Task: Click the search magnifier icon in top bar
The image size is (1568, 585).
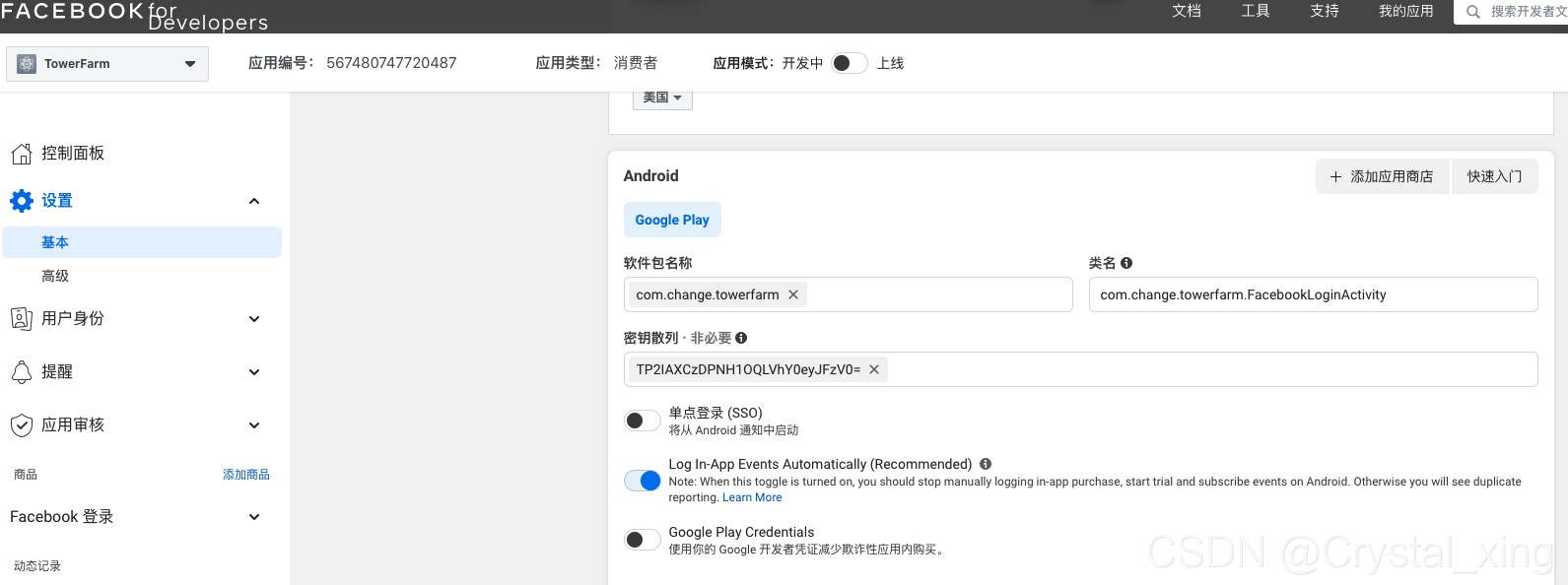Action: click(x=1473, y=12)
